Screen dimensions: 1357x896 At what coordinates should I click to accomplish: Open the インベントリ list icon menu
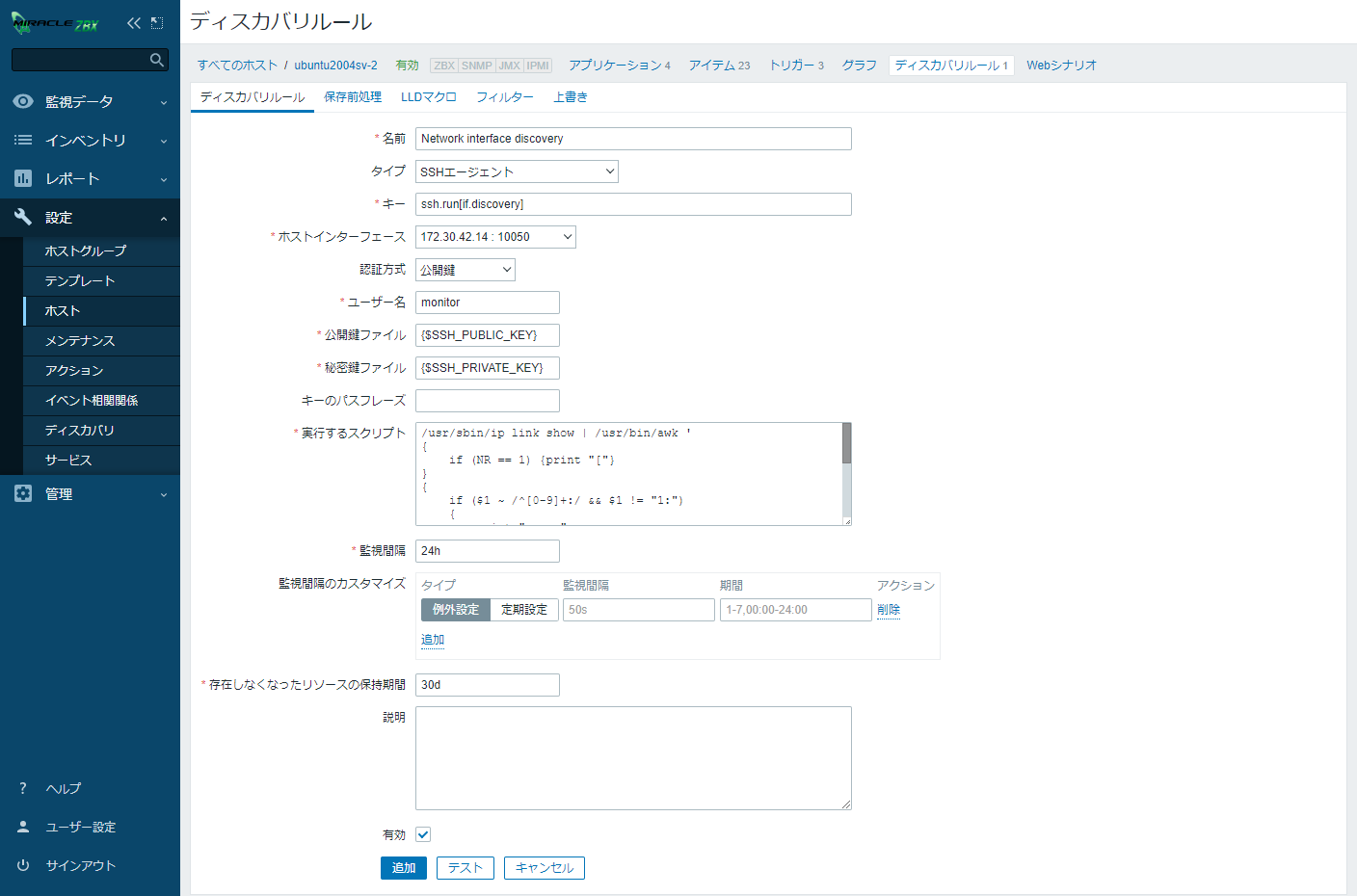pos(23,141)
